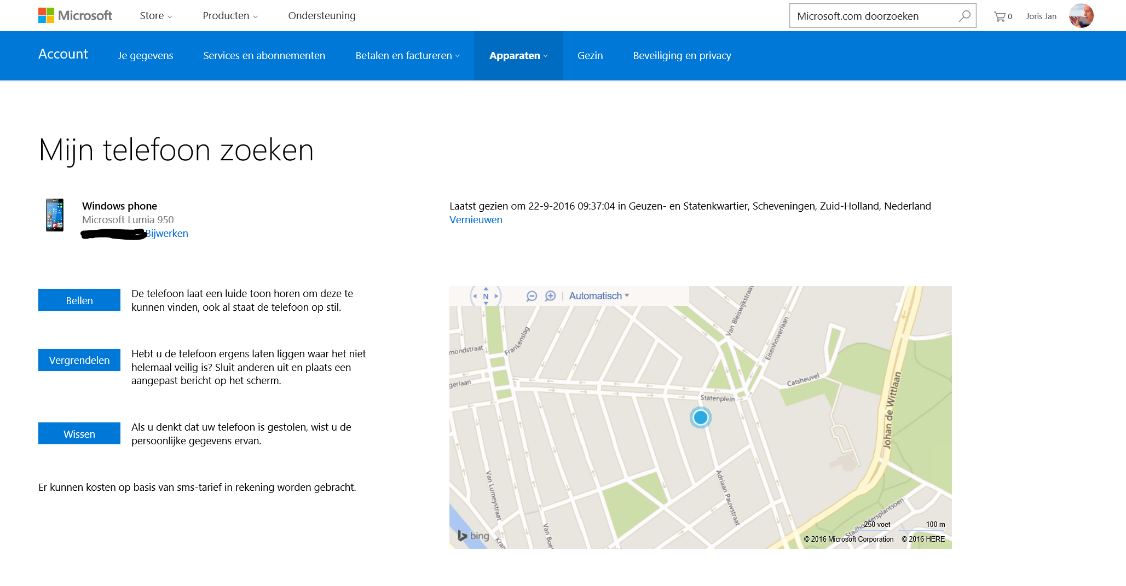Click the Bing logo on map
The height and width of the screenshot is (586, 1126).
[x=473, y=536]
